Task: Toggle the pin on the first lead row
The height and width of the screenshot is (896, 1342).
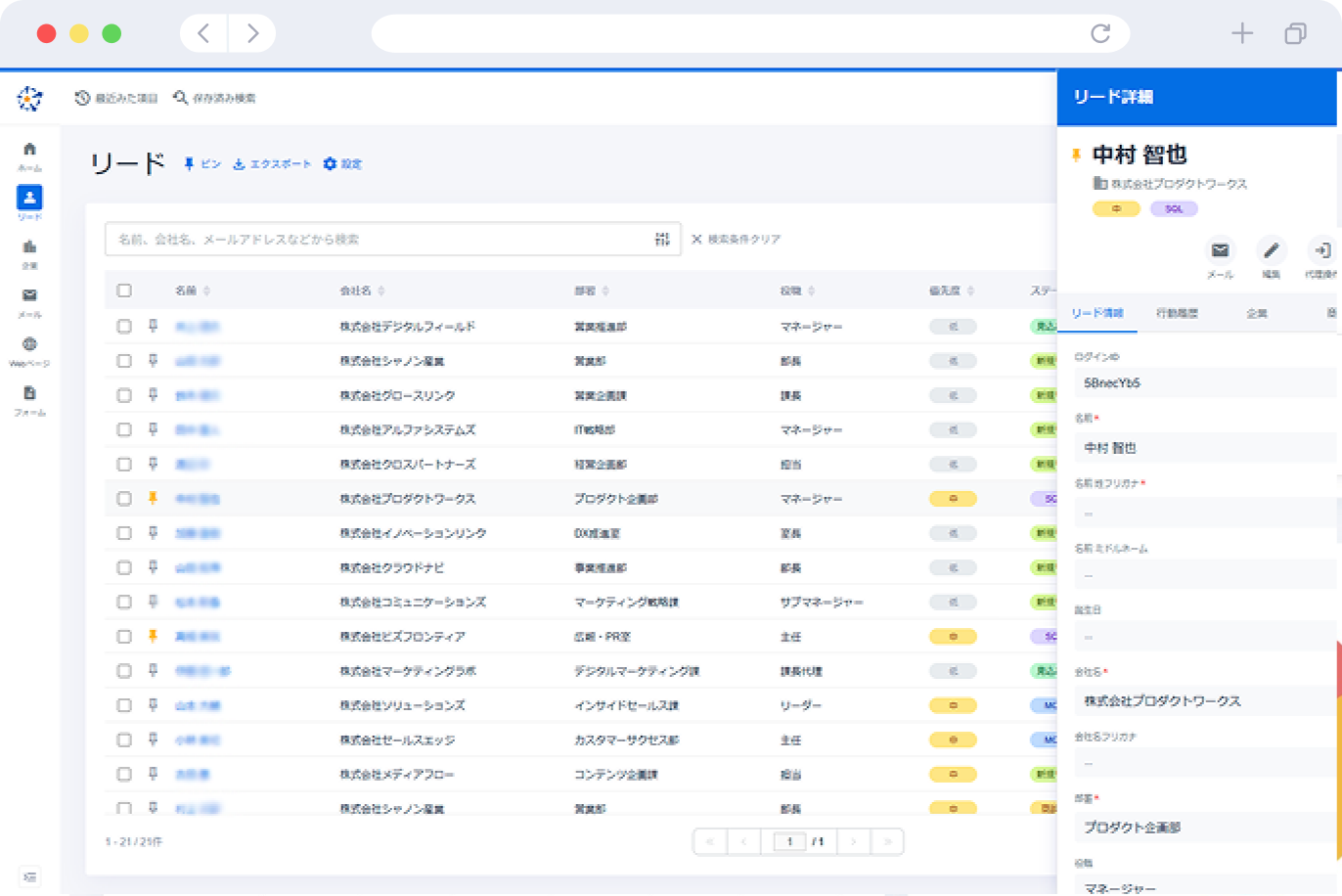Action: (x=152, y=326)
